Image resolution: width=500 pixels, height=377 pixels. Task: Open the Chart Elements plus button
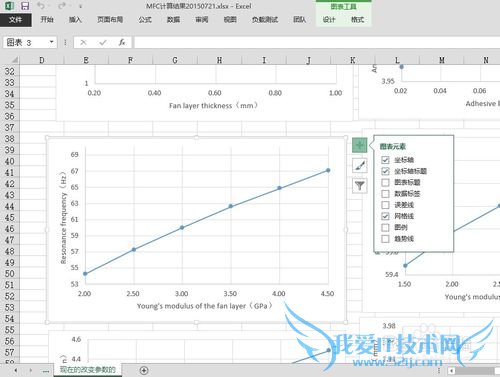[359, 145]
